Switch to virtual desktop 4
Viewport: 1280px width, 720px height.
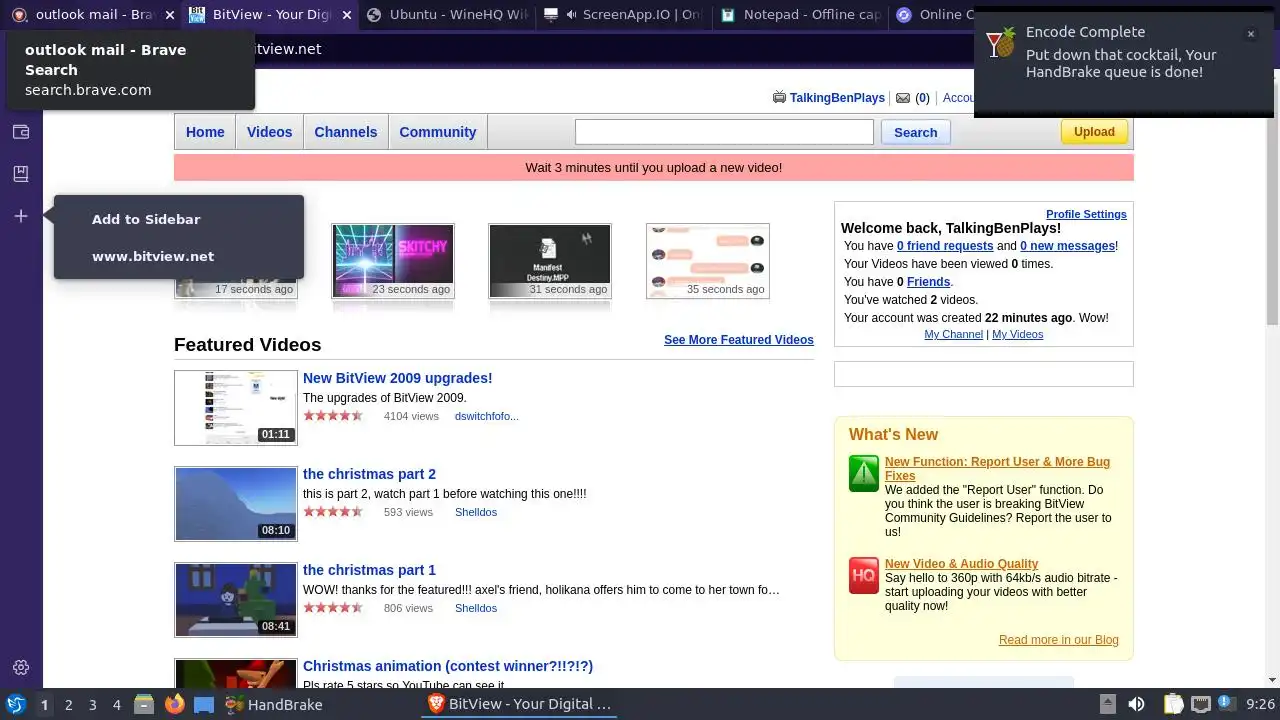pyautogui.click(x=116, y=705)
